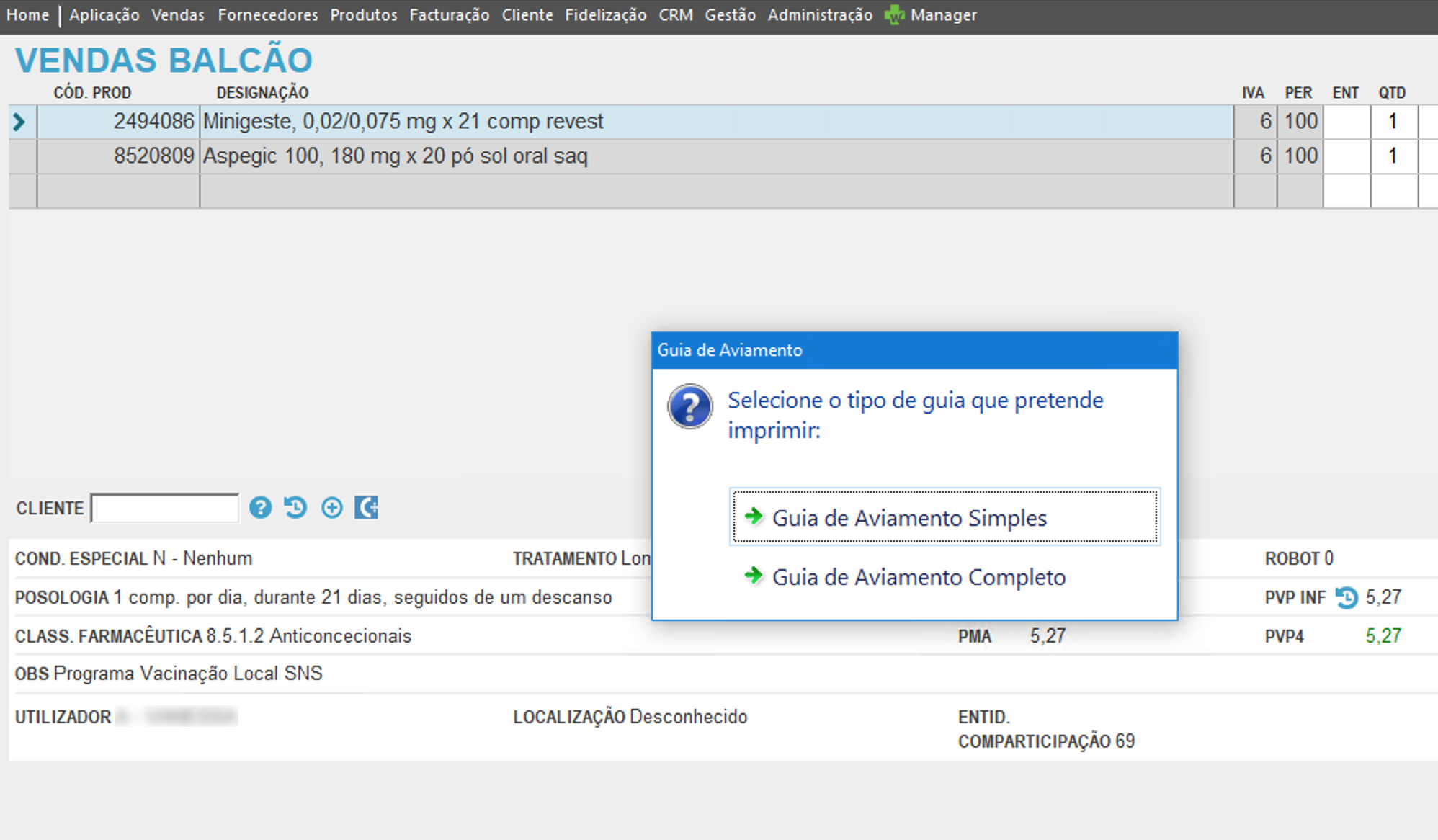This screenshot has width=1438, height=840.
Task: Click the green Manager icon
Action: [894, 15]
